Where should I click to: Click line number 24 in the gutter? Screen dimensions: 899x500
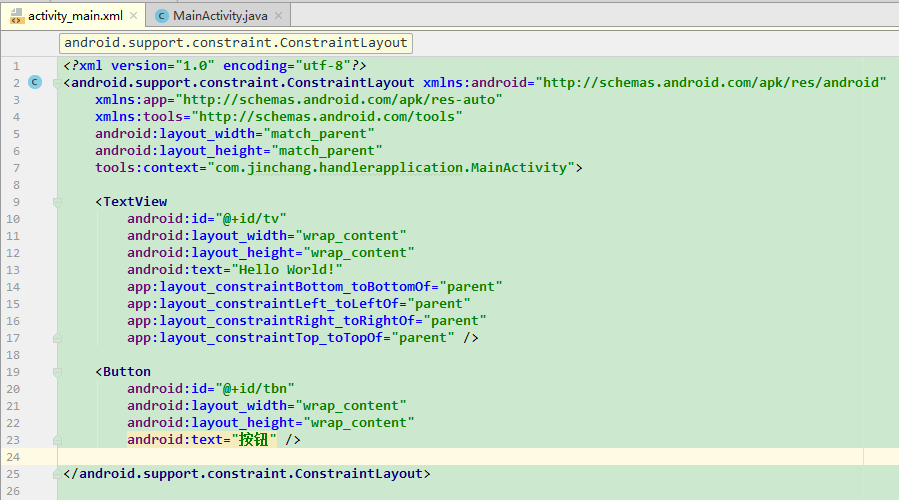pos(13,457)
